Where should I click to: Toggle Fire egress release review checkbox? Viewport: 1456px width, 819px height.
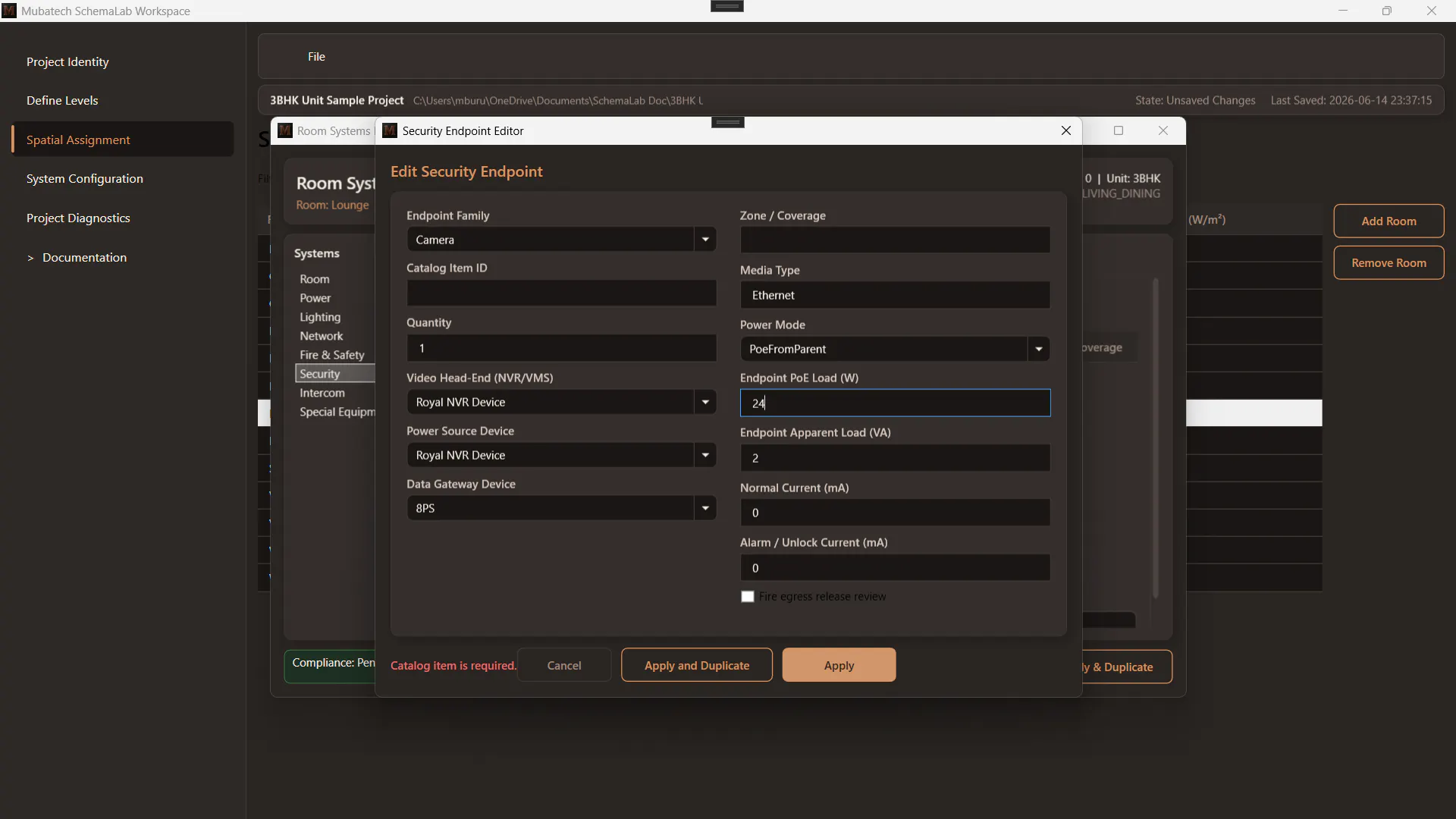coord(748,597)
